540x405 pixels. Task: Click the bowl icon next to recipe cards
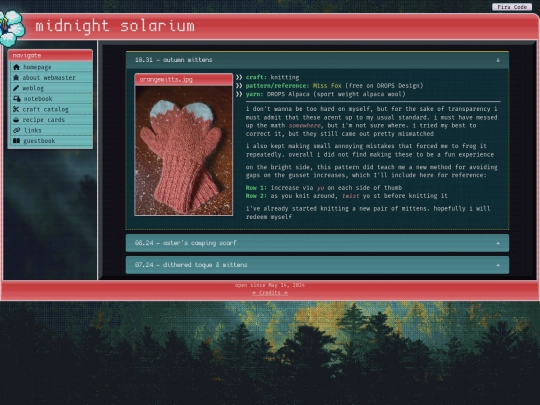(16, 120)
